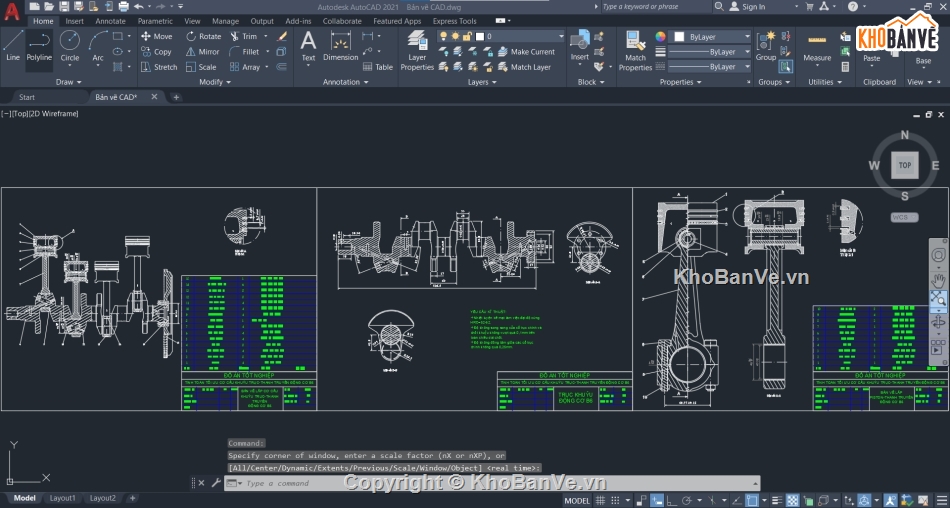Select the Trim tool
Screen dimensions: 950x508
point(244,36)
